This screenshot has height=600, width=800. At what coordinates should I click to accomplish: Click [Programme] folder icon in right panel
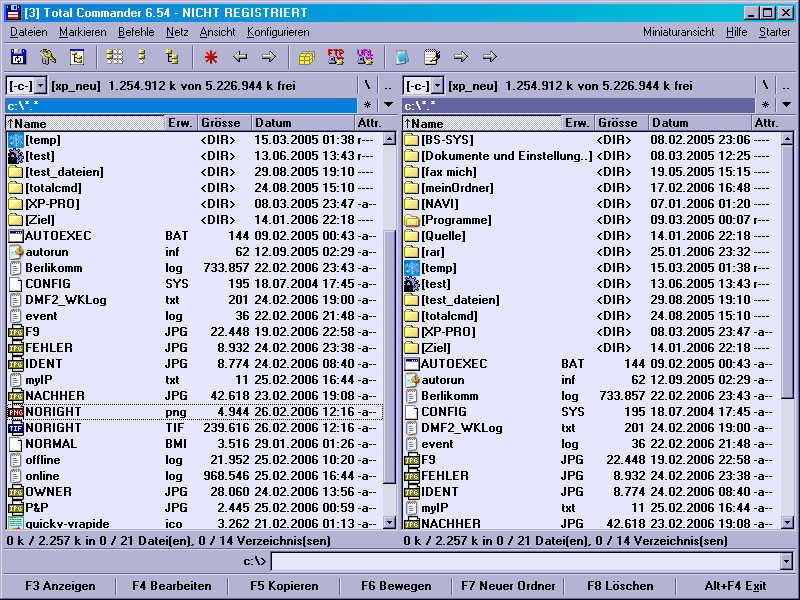tap(412, 220)
